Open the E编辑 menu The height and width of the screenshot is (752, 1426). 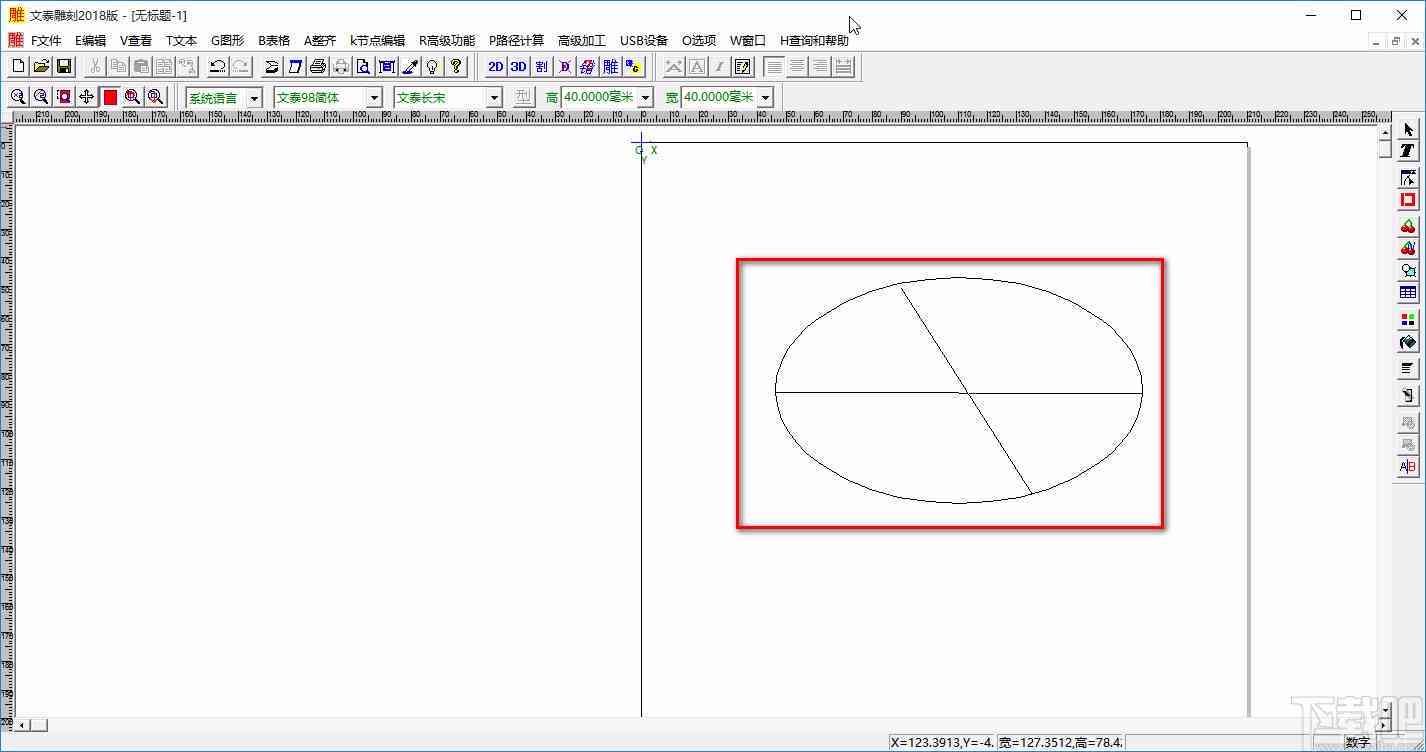(90, 41)
